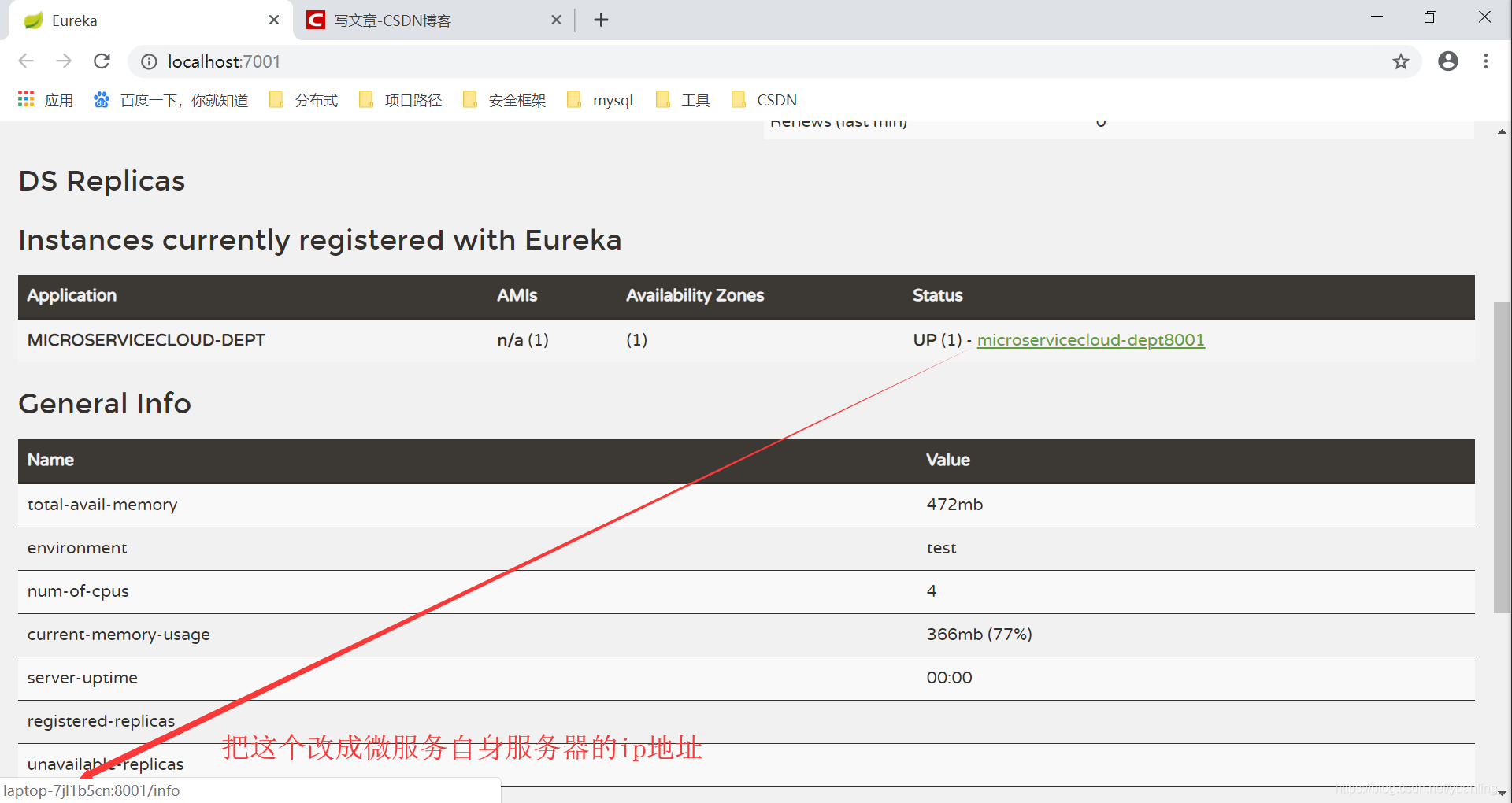The height and width of the screenshot is (803, 1512).
Task: Switch to the 写文章-CSDN博客 tab
Action: tap(433, 20)
